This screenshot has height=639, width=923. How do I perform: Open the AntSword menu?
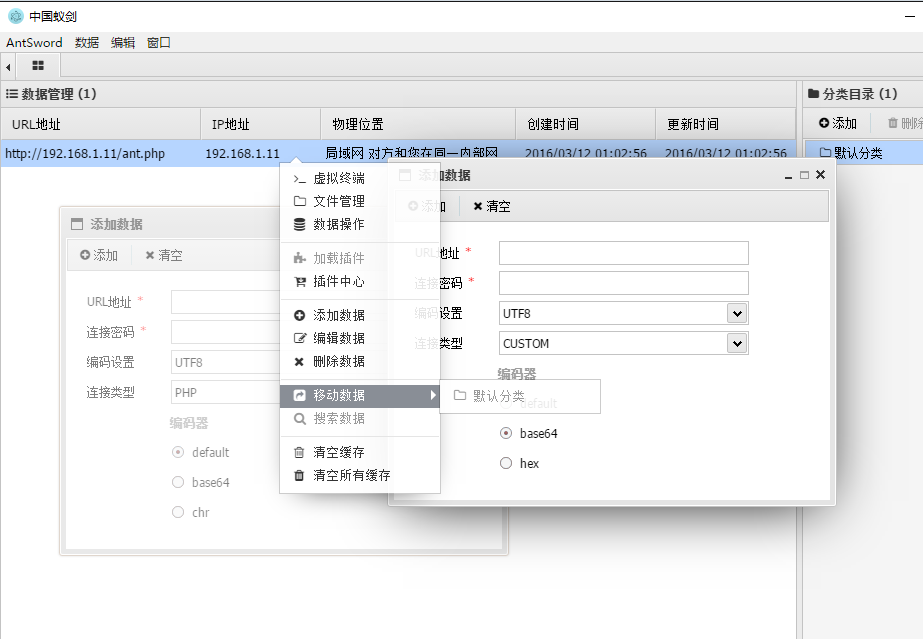pos(34,42)
